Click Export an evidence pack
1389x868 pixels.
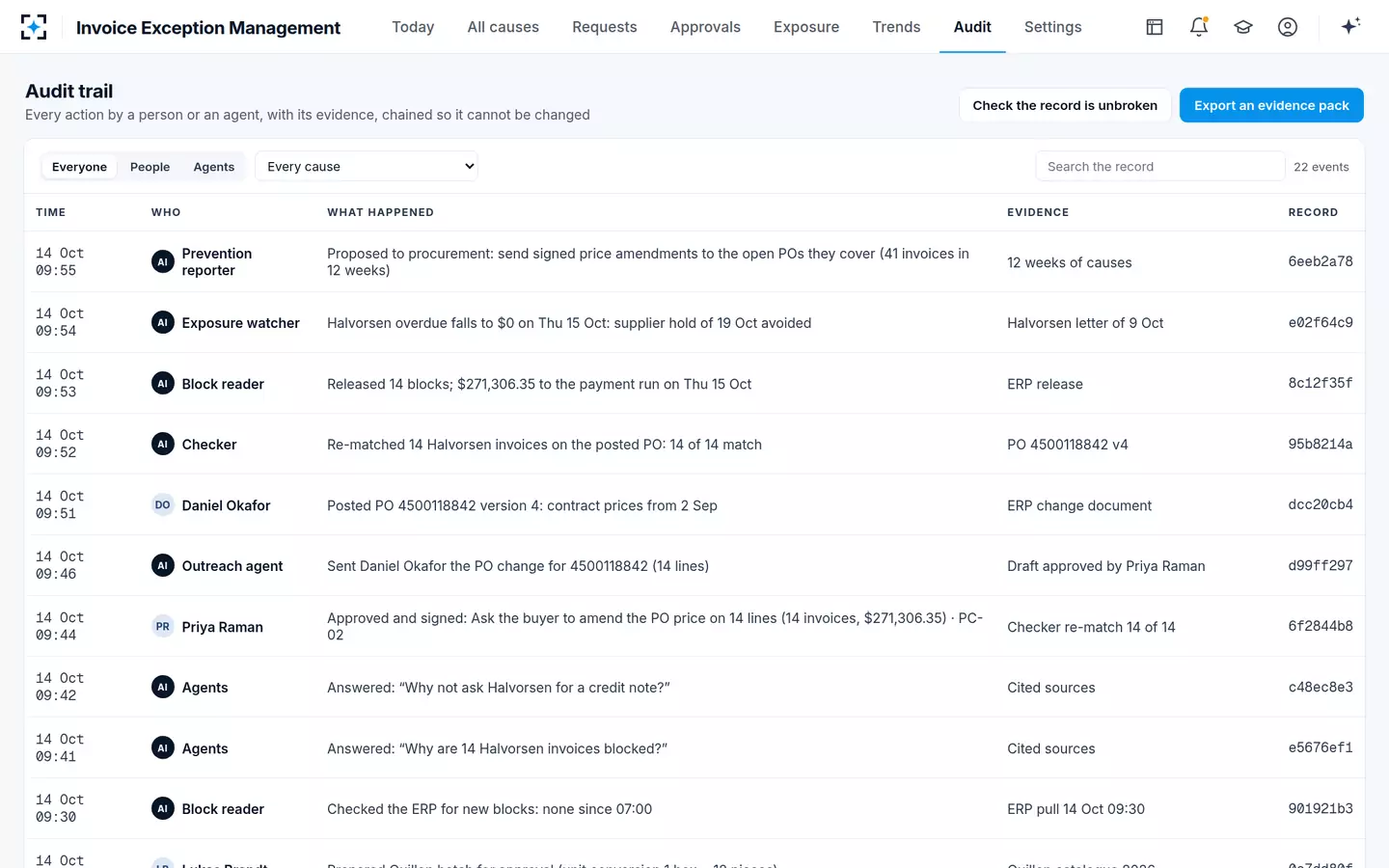point(1271,105)
